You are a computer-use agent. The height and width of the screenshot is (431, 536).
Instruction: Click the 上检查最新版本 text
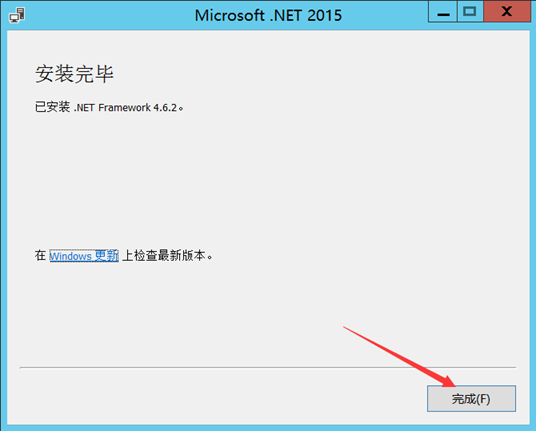(168, 256)
